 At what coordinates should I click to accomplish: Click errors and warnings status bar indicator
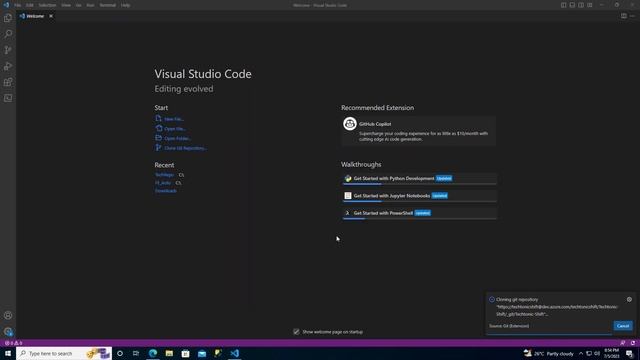click(x=13, y=343)
